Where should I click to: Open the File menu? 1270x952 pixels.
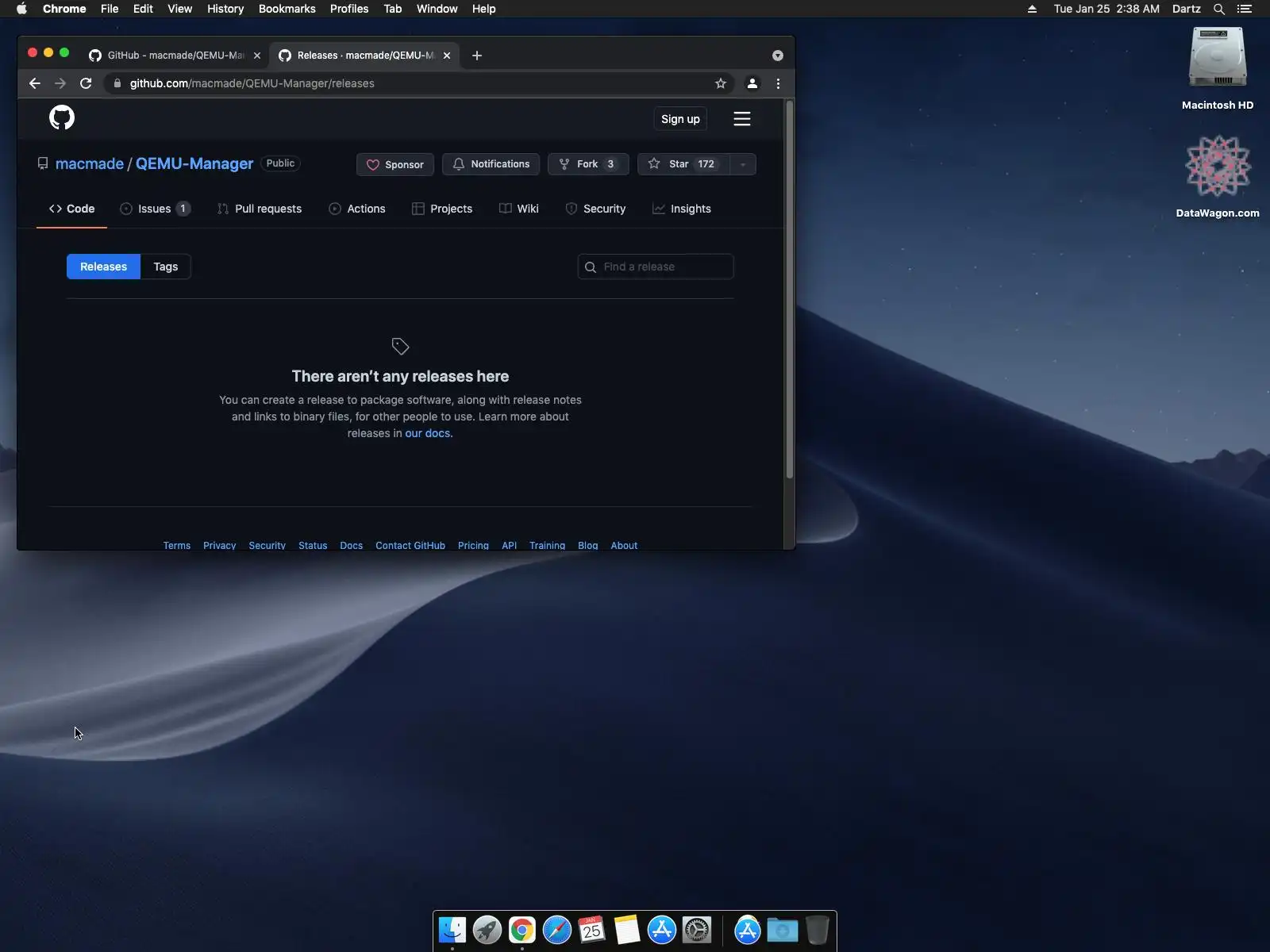point(110,9)
